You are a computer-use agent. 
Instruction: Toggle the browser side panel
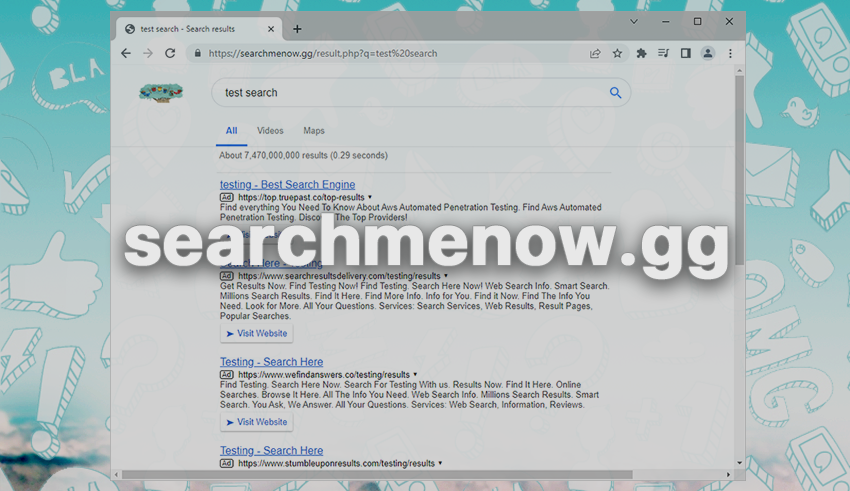point(686,53)
